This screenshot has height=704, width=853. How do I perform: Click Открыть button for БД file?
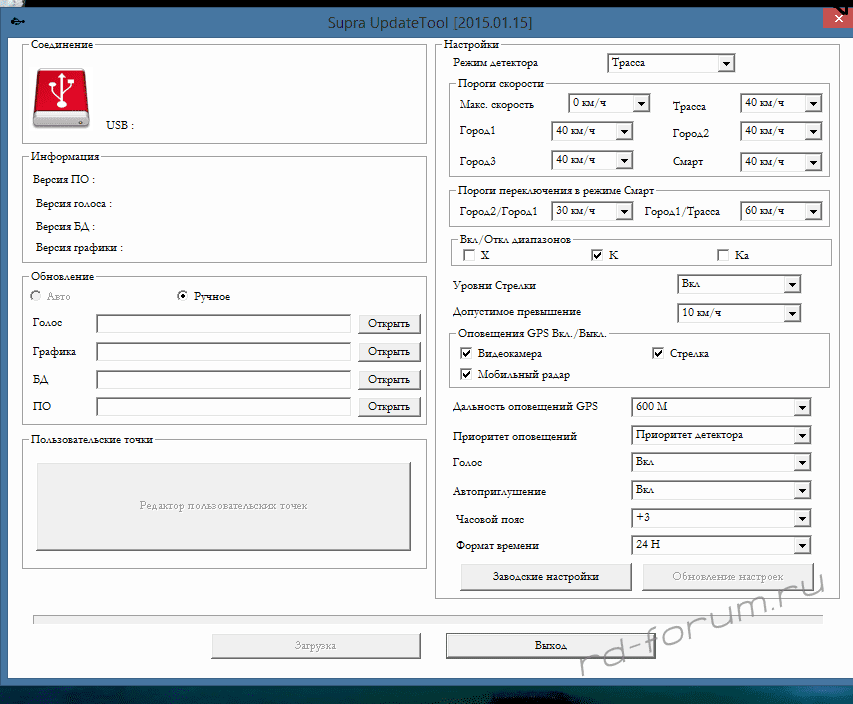pos(389,380)
